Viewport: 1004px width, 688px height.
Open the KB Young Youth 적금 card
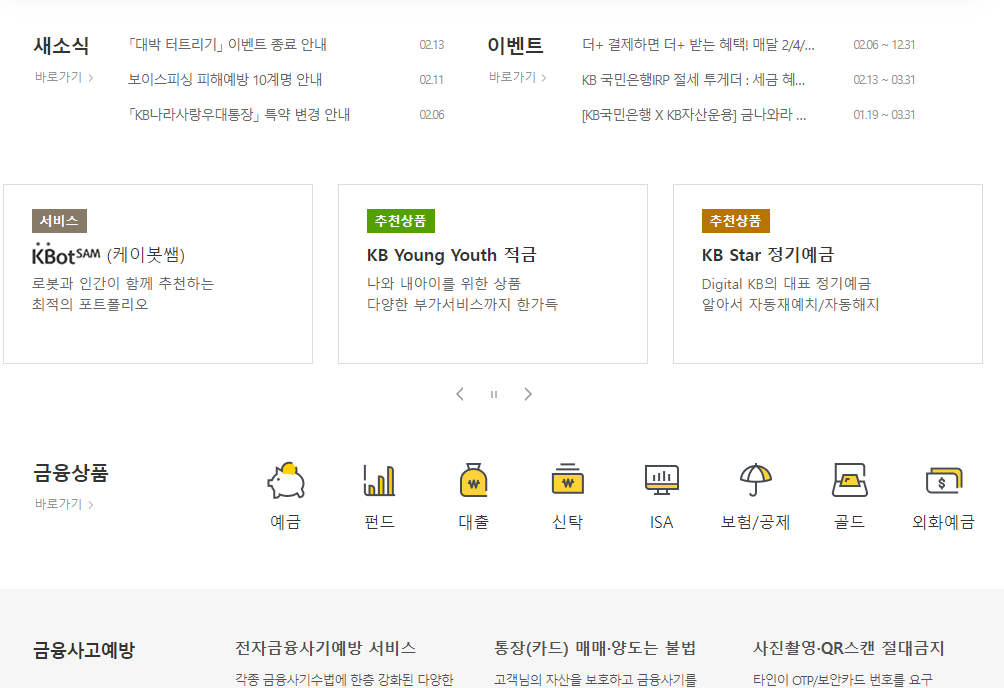click(x=493, y=274)
